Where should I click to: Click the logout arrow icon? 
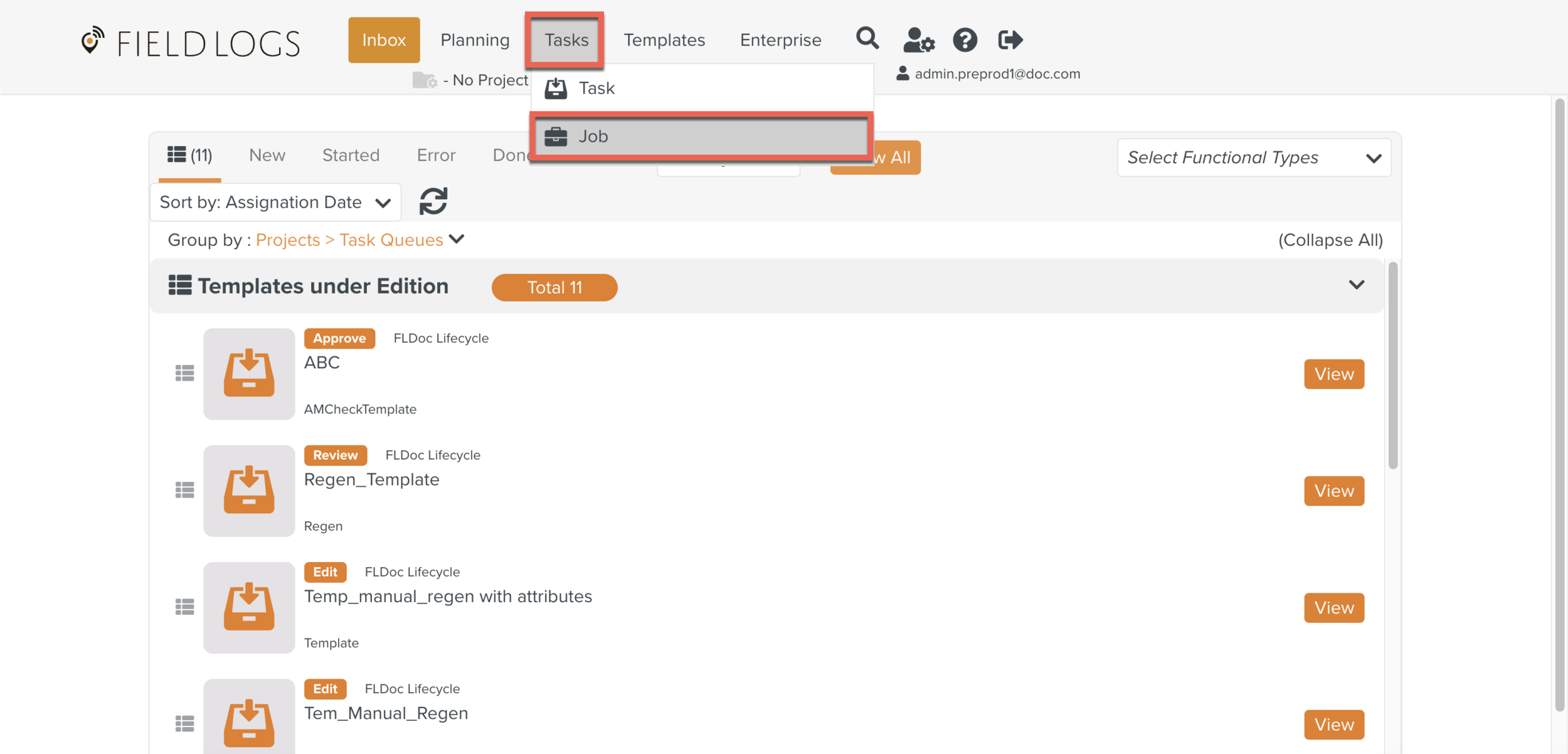tap(1010, 40)
